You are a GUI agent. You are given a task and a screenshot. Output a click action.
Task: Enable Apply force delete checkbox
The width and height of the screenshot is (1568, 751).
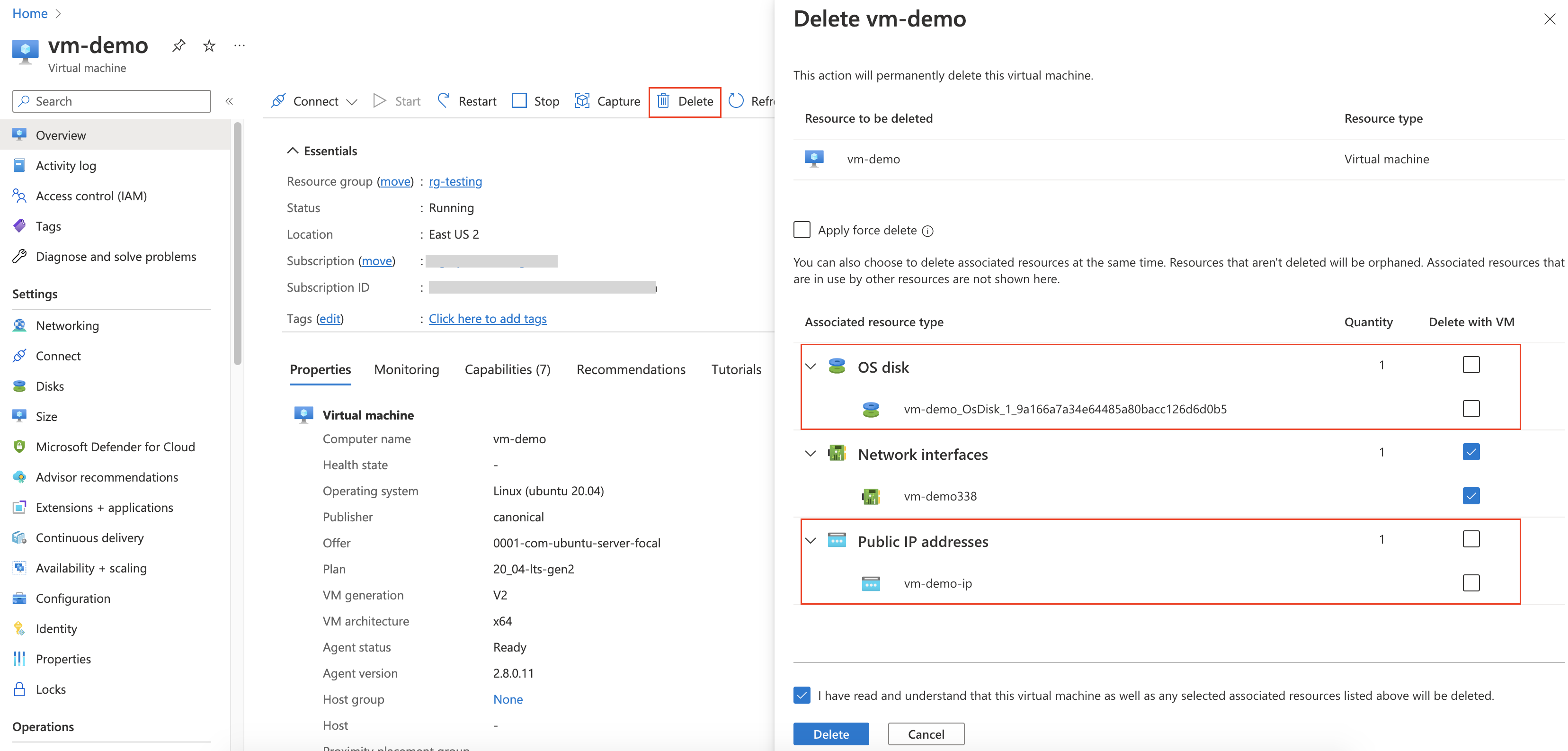(x=802, y=230)
